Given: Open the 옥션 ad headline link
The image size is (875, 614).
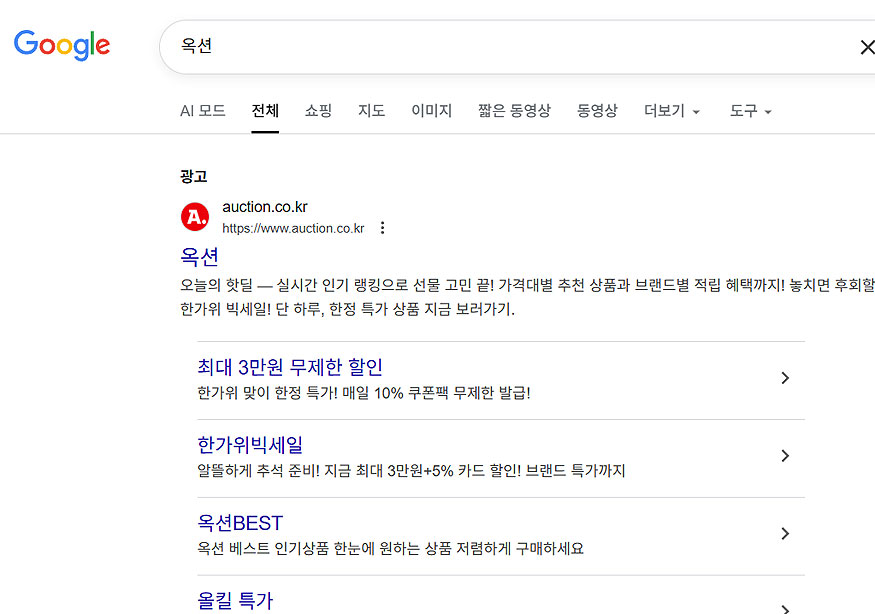Looking at the screenshot, I should coord(199,257).
